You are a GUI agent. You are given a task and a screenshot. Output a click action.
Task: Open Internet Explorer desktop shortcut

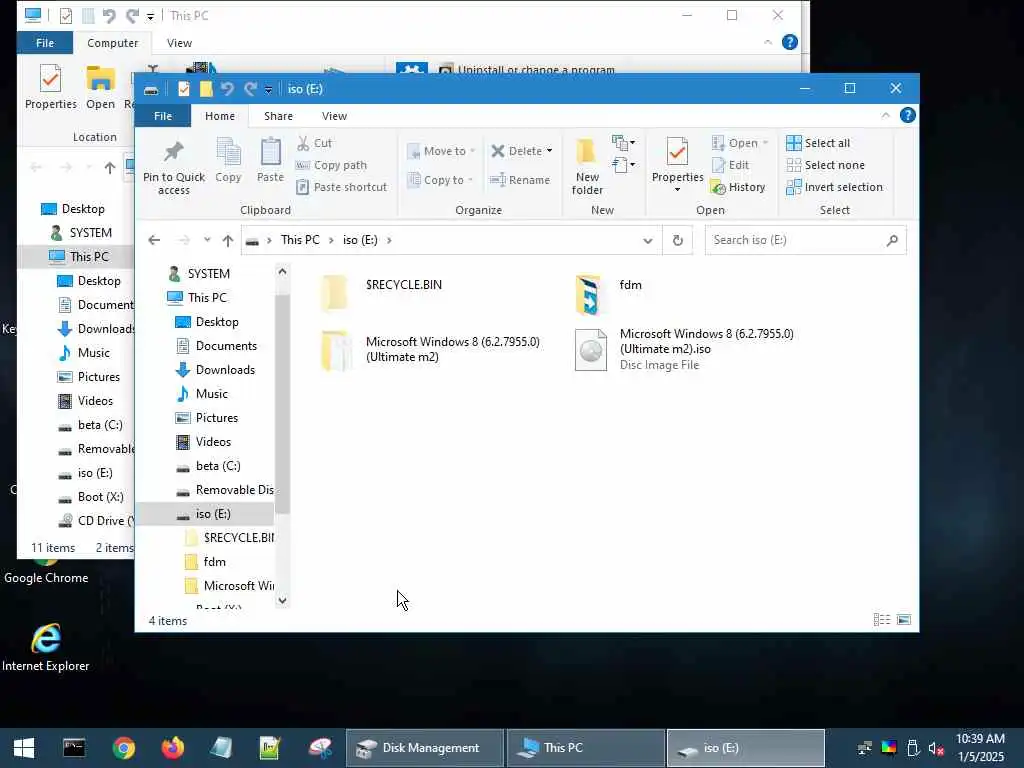pyautogui.click(x=46, y=647)
